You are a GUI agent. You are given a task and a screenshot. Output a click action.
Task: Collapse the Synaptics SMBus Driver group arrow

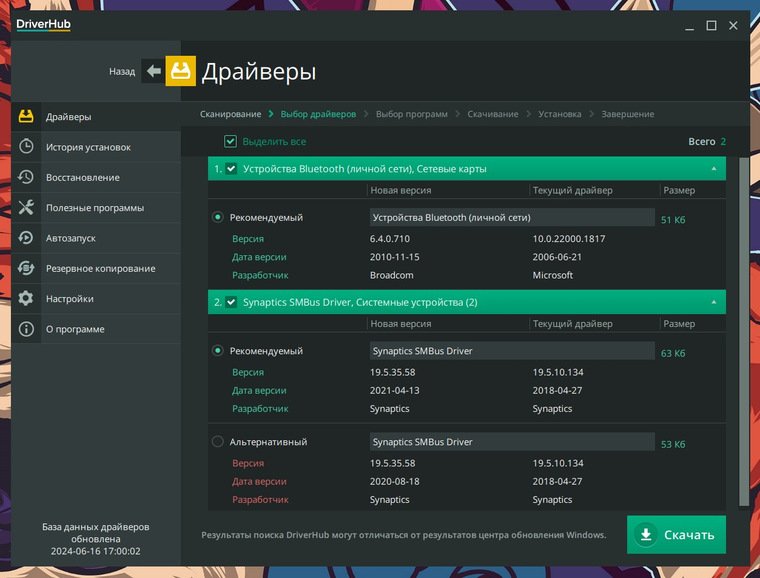pyautogui.click(x=713, y=302)
